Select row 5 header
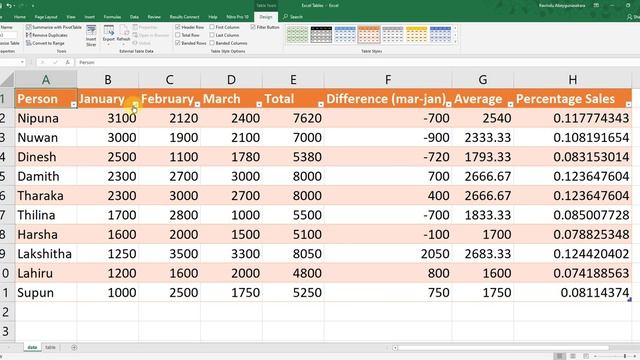Image resolution: width=640 pixels, height=360 pixels. [7, 176]
